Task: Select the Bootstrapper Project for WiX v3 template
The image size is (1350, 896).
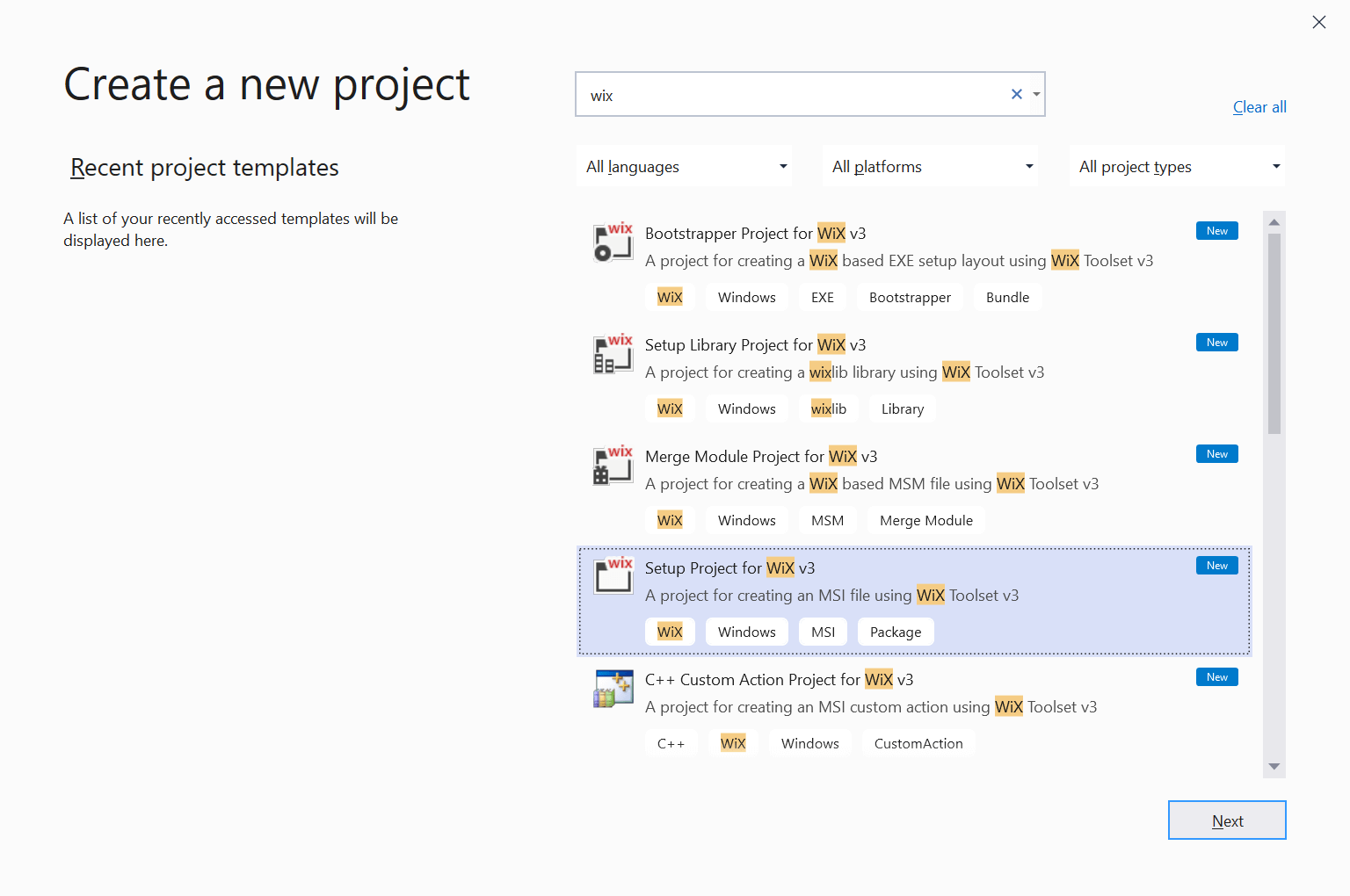Action: [755, 234]
